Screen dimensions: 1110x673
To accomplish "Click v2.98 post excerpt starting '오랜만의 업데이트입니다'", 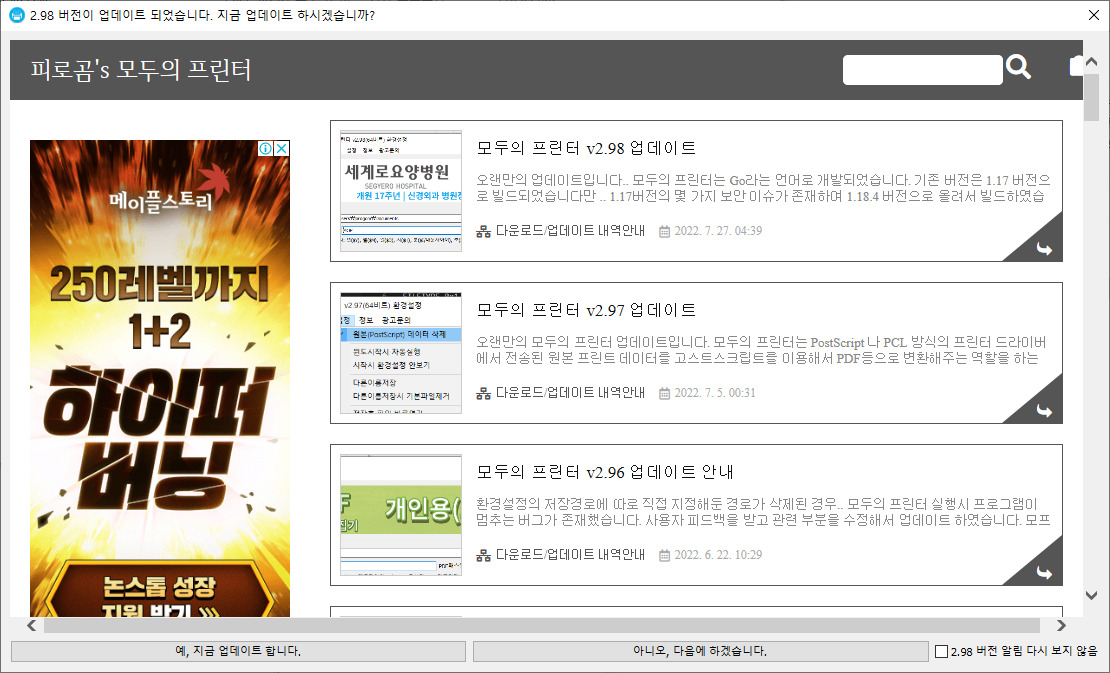I will tap(763, 188).
